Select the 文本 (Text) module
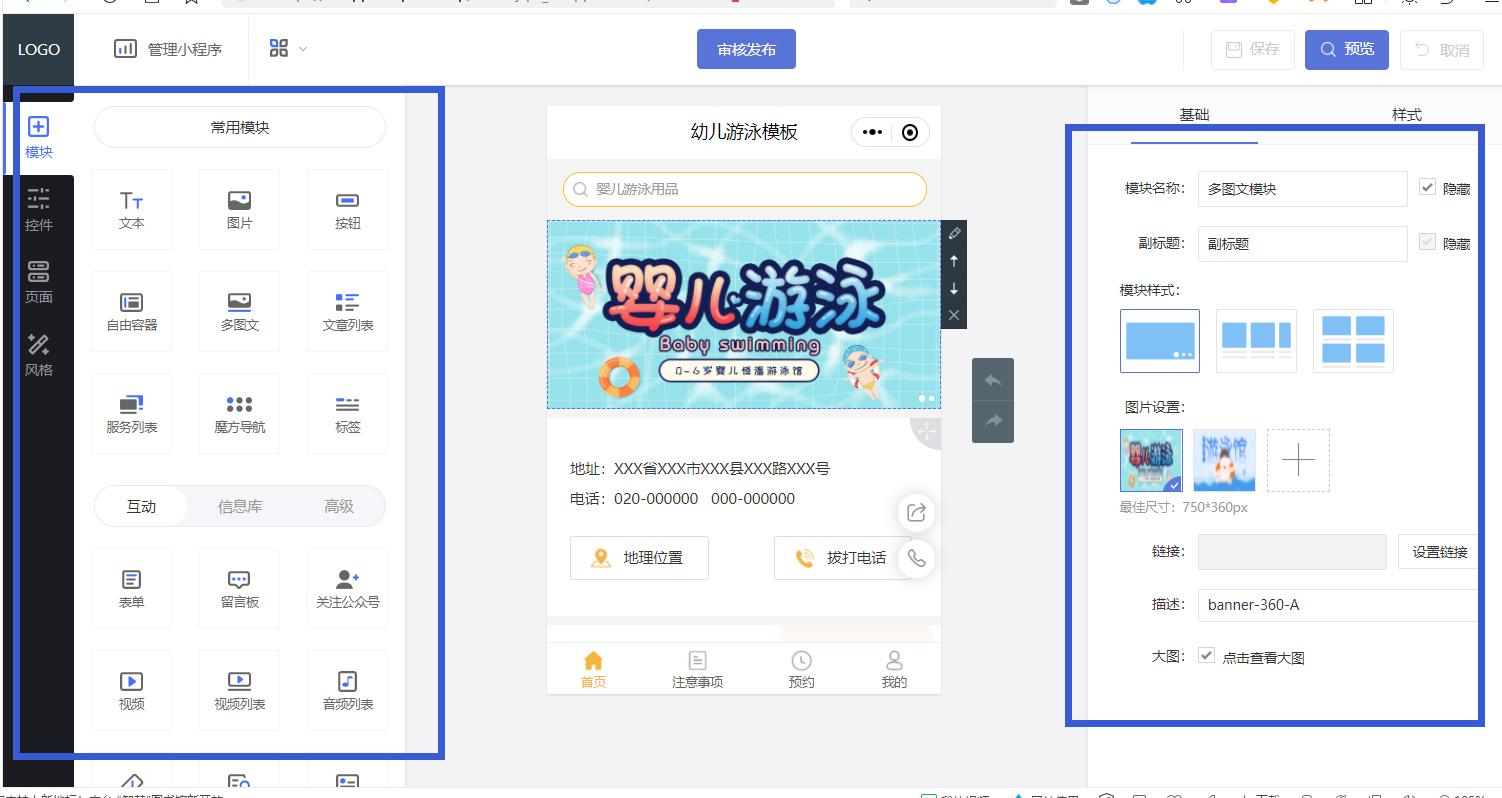This screenshot has width=1502, height=798. pyautogui.click(x=131, y=209)
